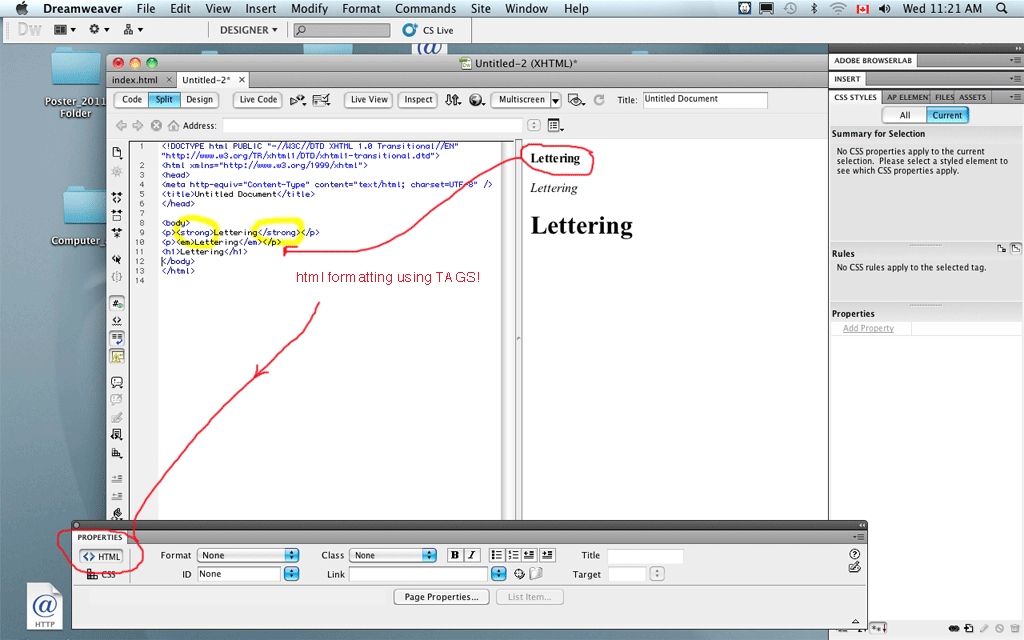1024x640 pixels.
Task: Open the Commands menu
Action: point(426,8)
